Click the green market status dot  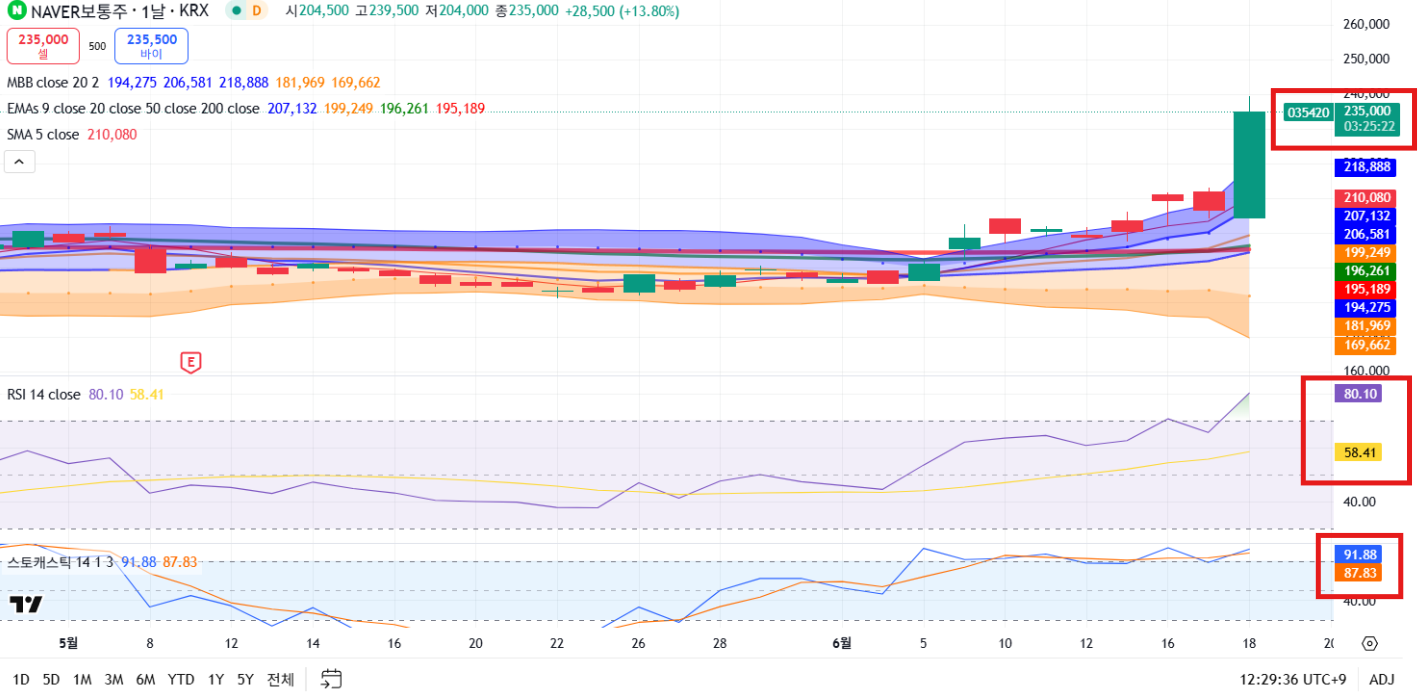[x=236, y=11]
